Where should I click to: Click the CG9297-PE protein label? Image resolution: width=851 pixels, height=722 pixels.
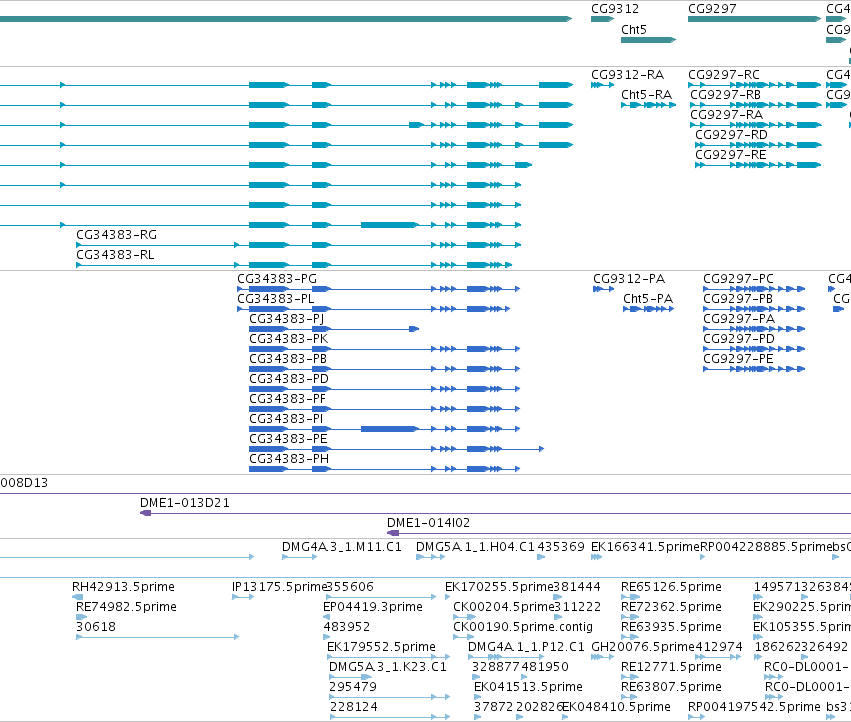738,359
